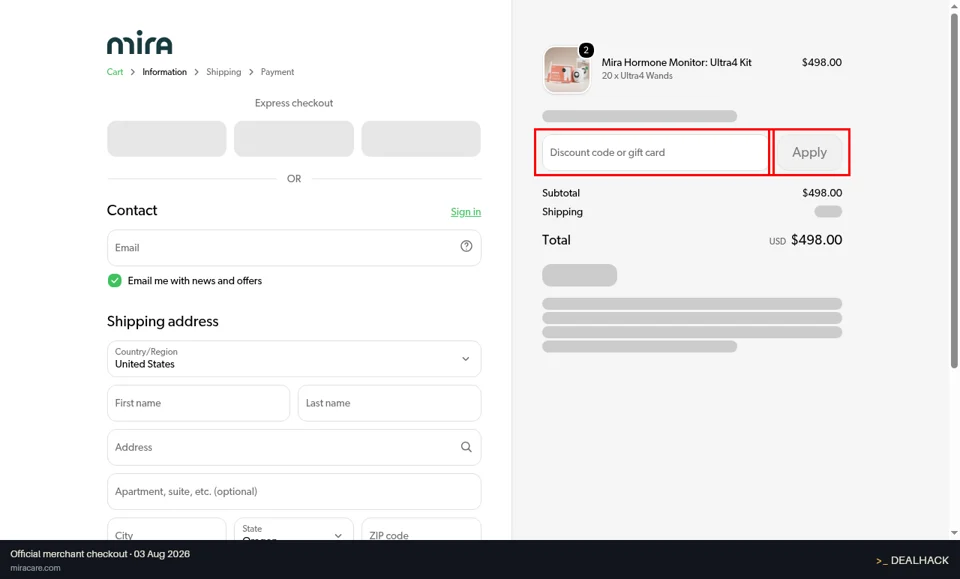Select the Shipping breadcrumb step
Viewport: 960px width, 579px height.
[223, 72]
